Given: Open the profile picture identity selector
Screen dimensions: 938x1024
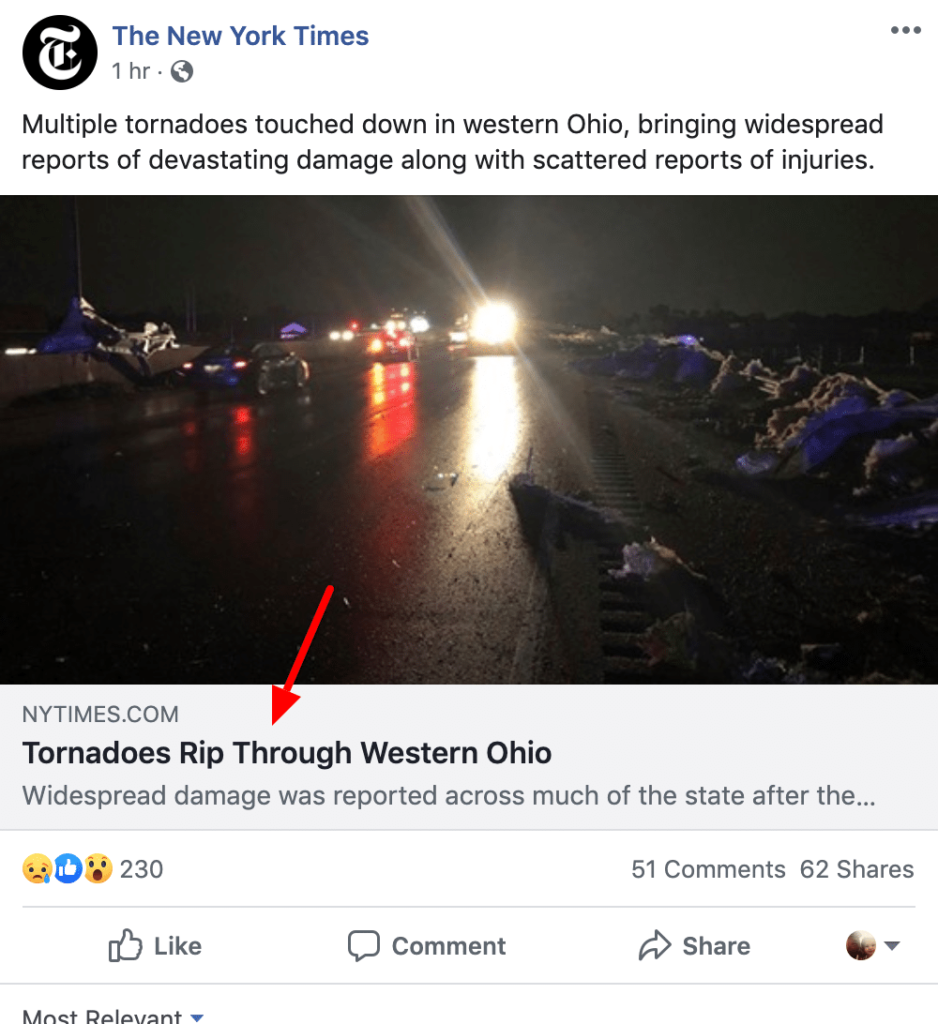Looking at the screenshot, I should 873,946.
